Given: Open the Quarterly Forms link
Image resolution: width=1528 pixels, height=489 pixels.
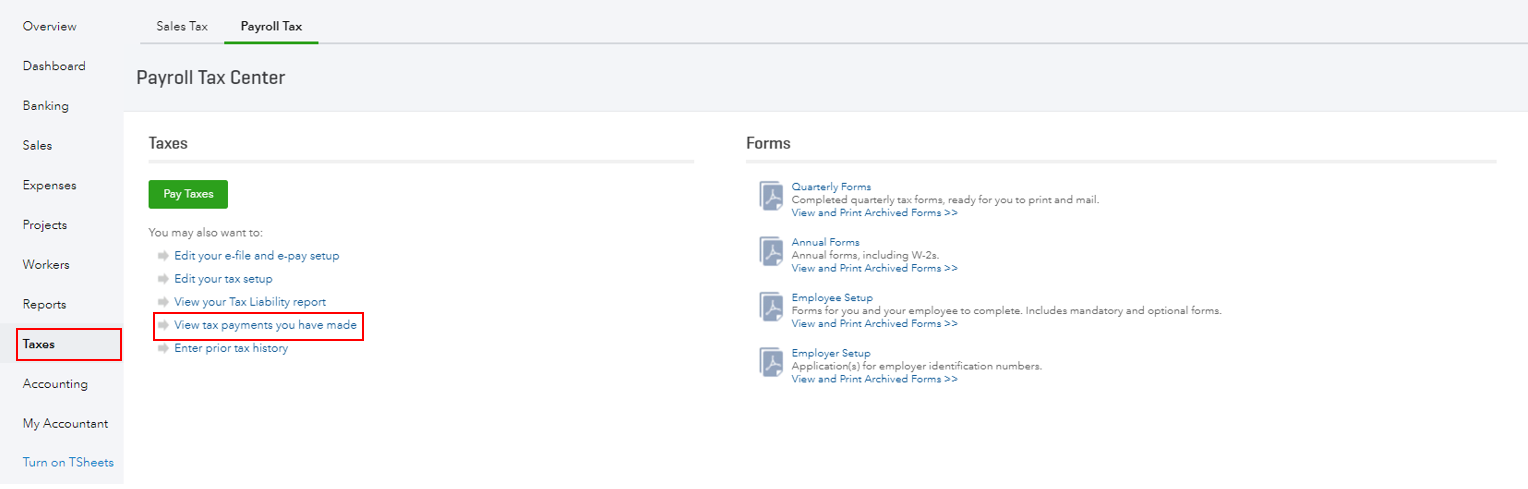Looking at the screenshot, I should click(831, 187).
